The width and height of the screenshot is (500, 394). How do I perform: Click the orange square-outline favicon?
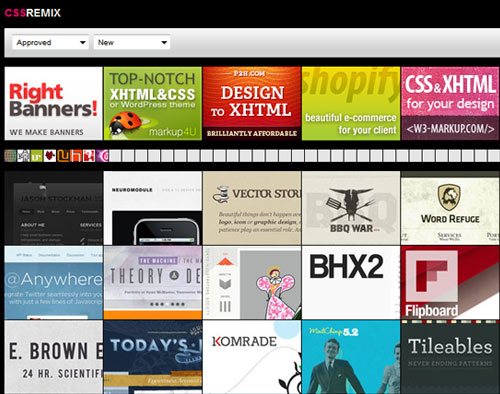click(76, 156)
